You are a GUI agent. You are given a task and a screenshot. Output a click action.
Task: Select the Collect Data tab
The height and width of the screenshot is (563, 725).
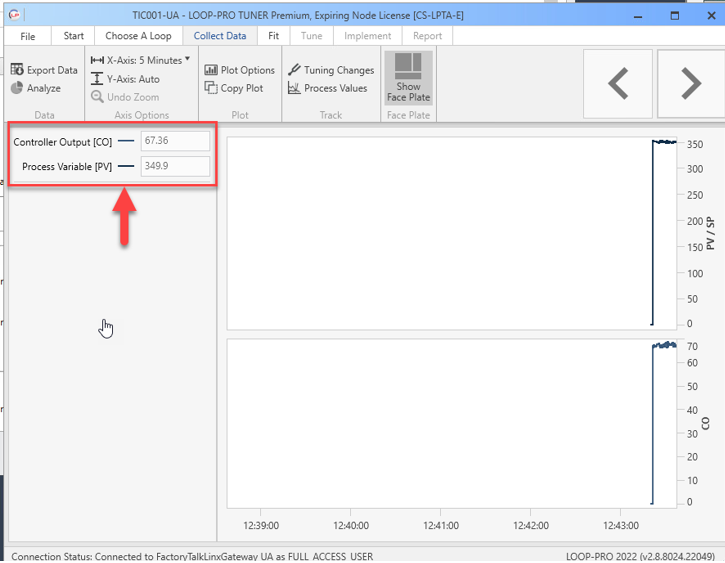click(220, 36)
